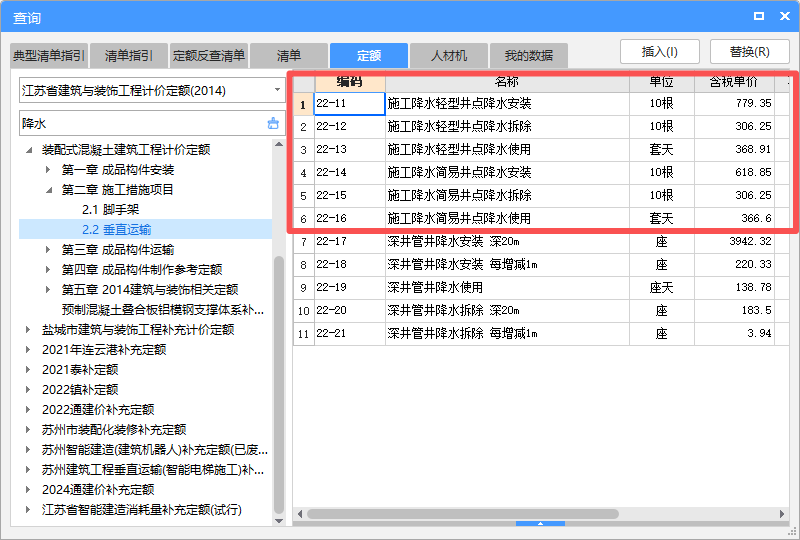Click the 插入(I) button
The height and width of the screenshot is (540, 800).
pos(660,52)
